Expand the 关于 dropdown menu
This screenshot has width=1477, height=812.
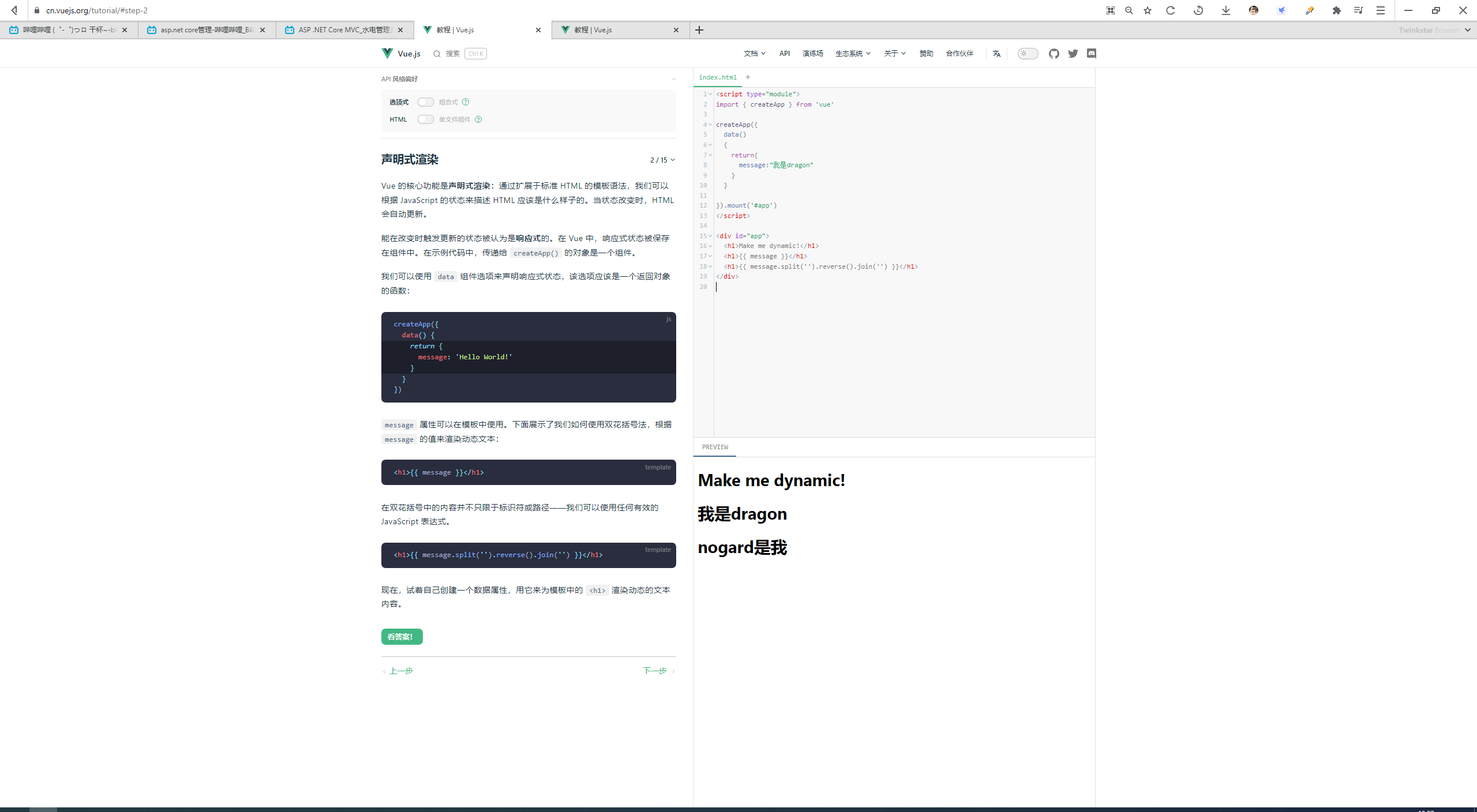pos(895,54)
